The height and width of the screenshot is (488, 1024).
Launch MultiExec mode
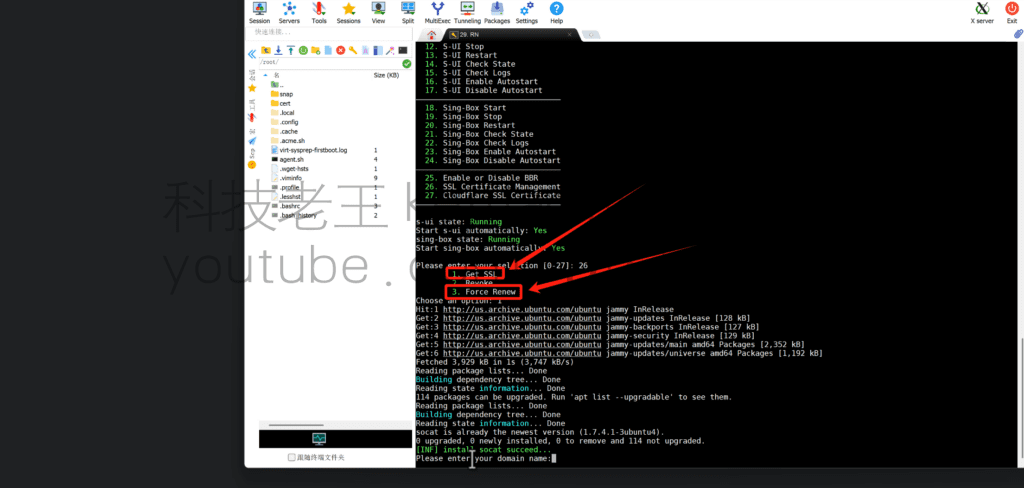(437, 12)
